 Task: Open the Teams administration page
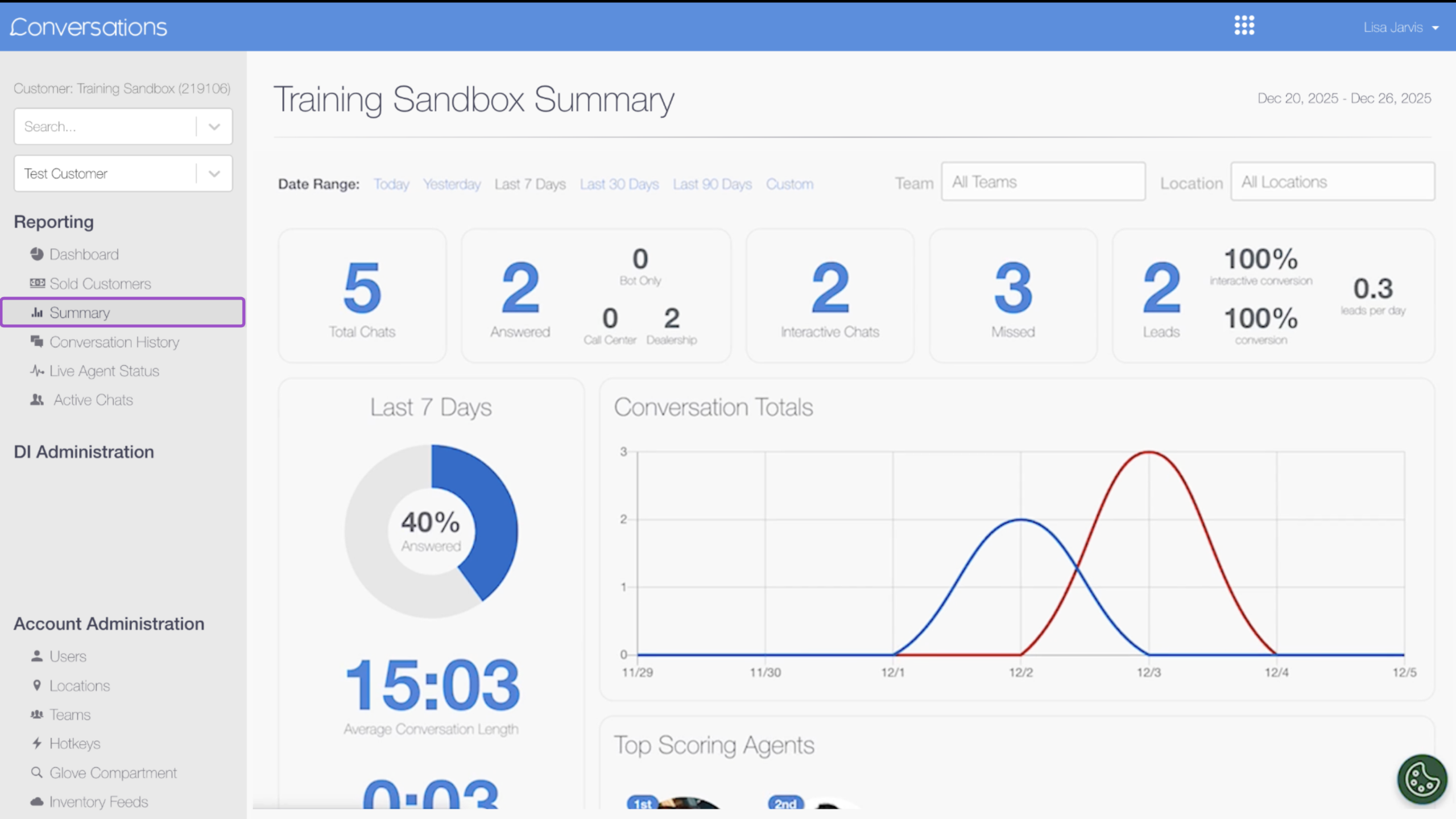pos(70,714)
